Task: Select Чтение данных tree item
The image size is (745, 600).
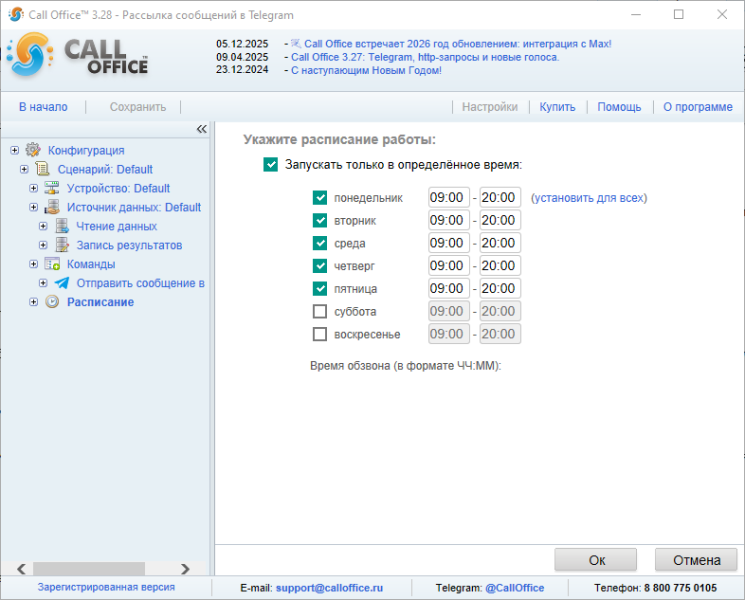Action: 116,226
